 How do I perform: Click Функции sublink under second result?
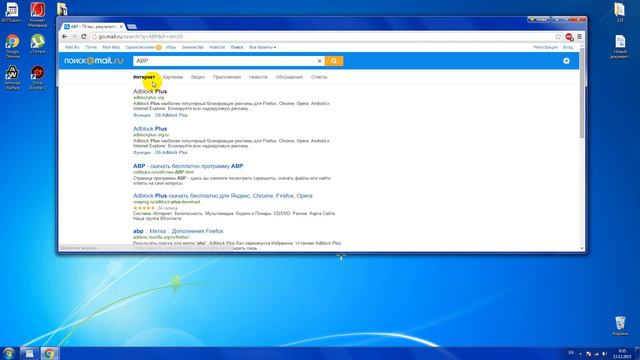coord(142,153)
